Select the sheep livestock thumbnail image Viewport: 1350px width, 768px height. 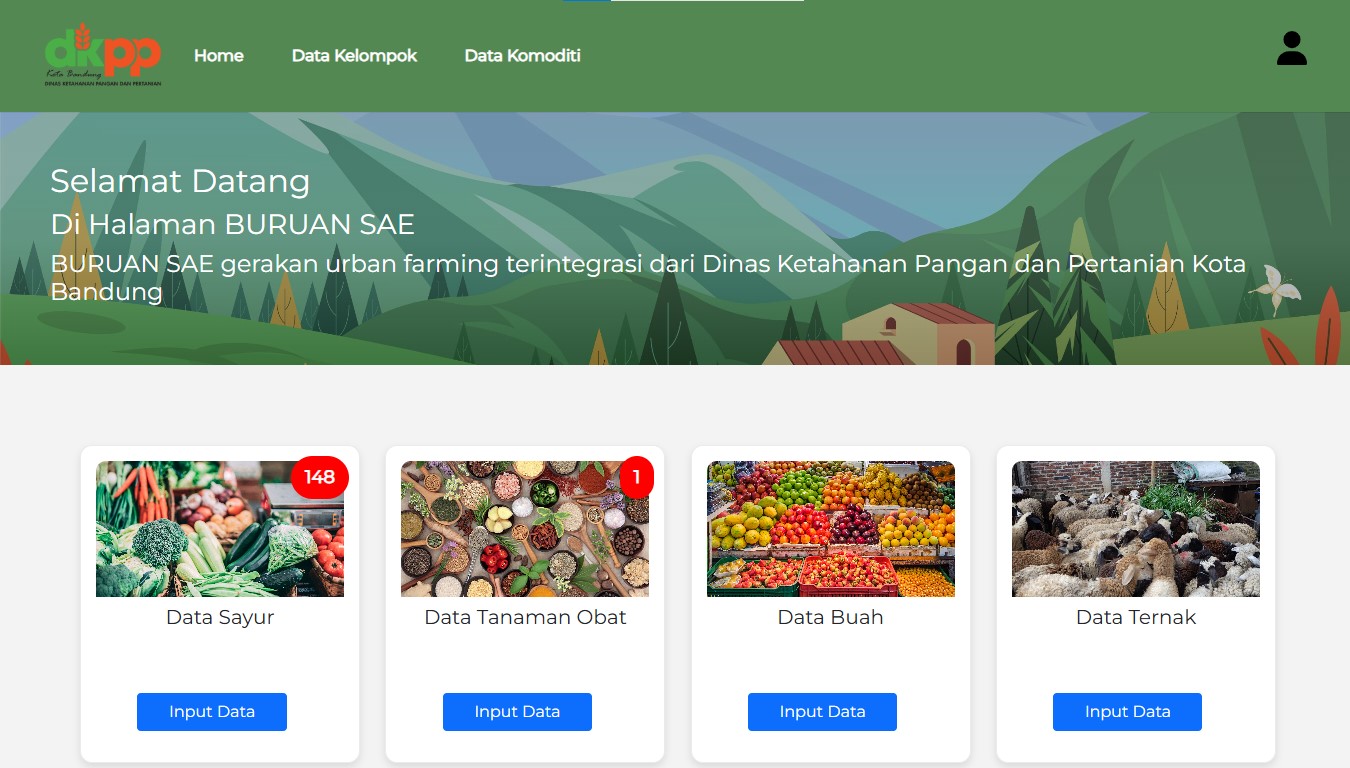click(1136, 529)
